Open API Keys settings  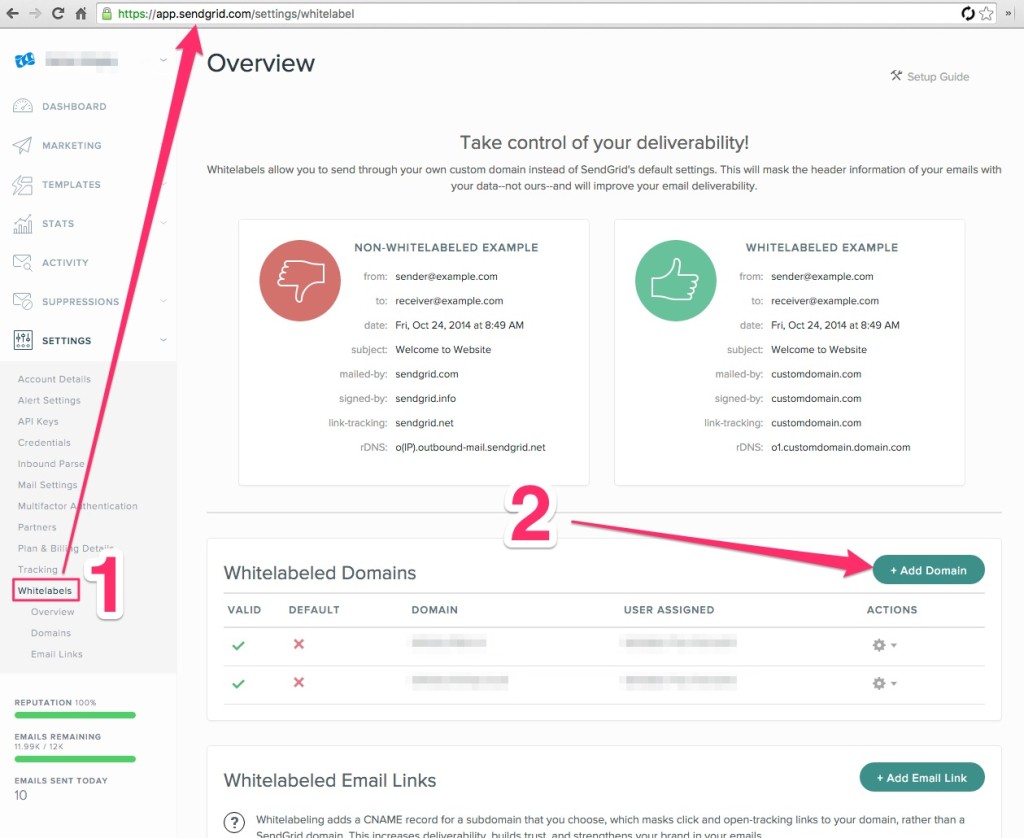38,421
